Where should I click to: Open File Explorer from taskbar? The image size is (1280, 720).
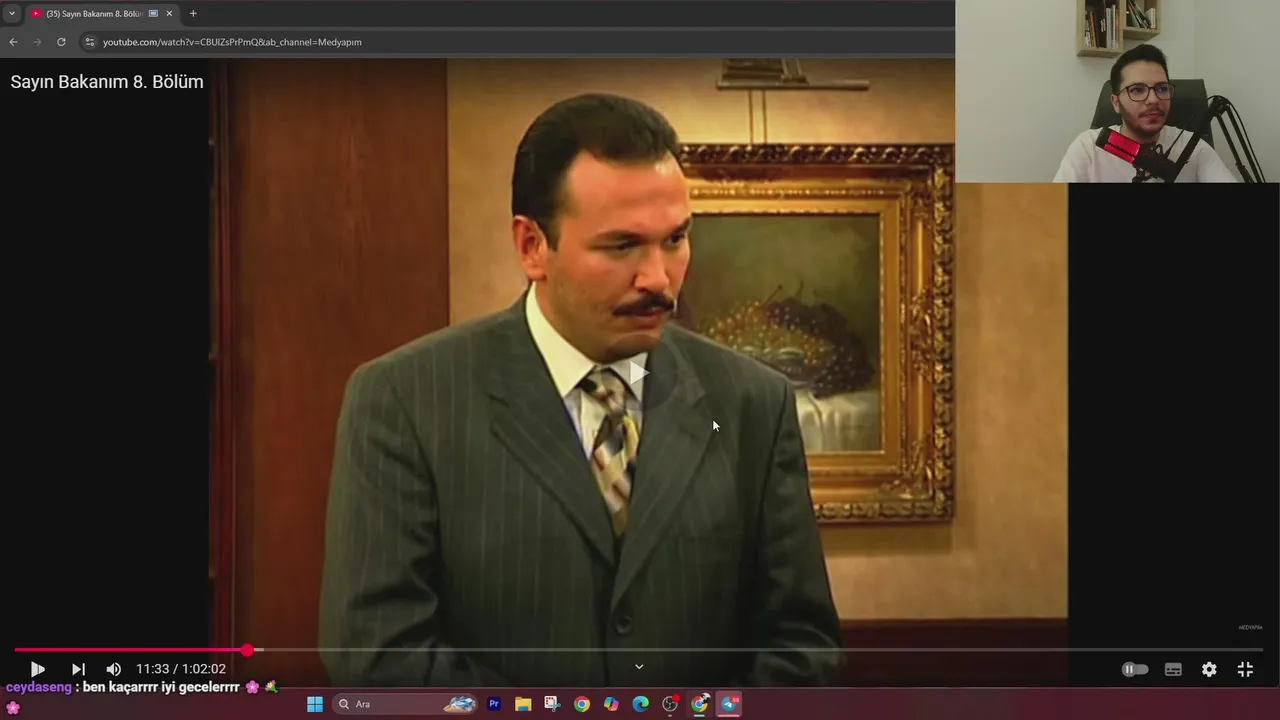click(523, 704)
